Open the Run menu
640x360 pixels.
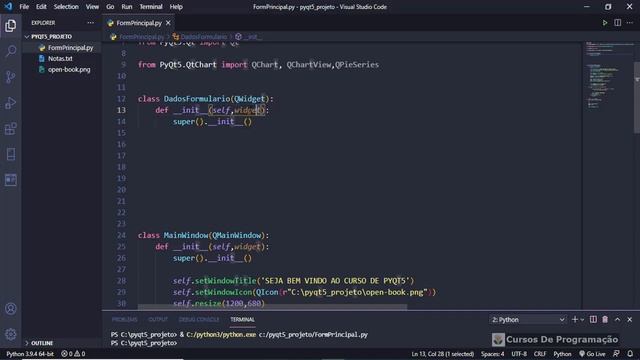[127, 7]
